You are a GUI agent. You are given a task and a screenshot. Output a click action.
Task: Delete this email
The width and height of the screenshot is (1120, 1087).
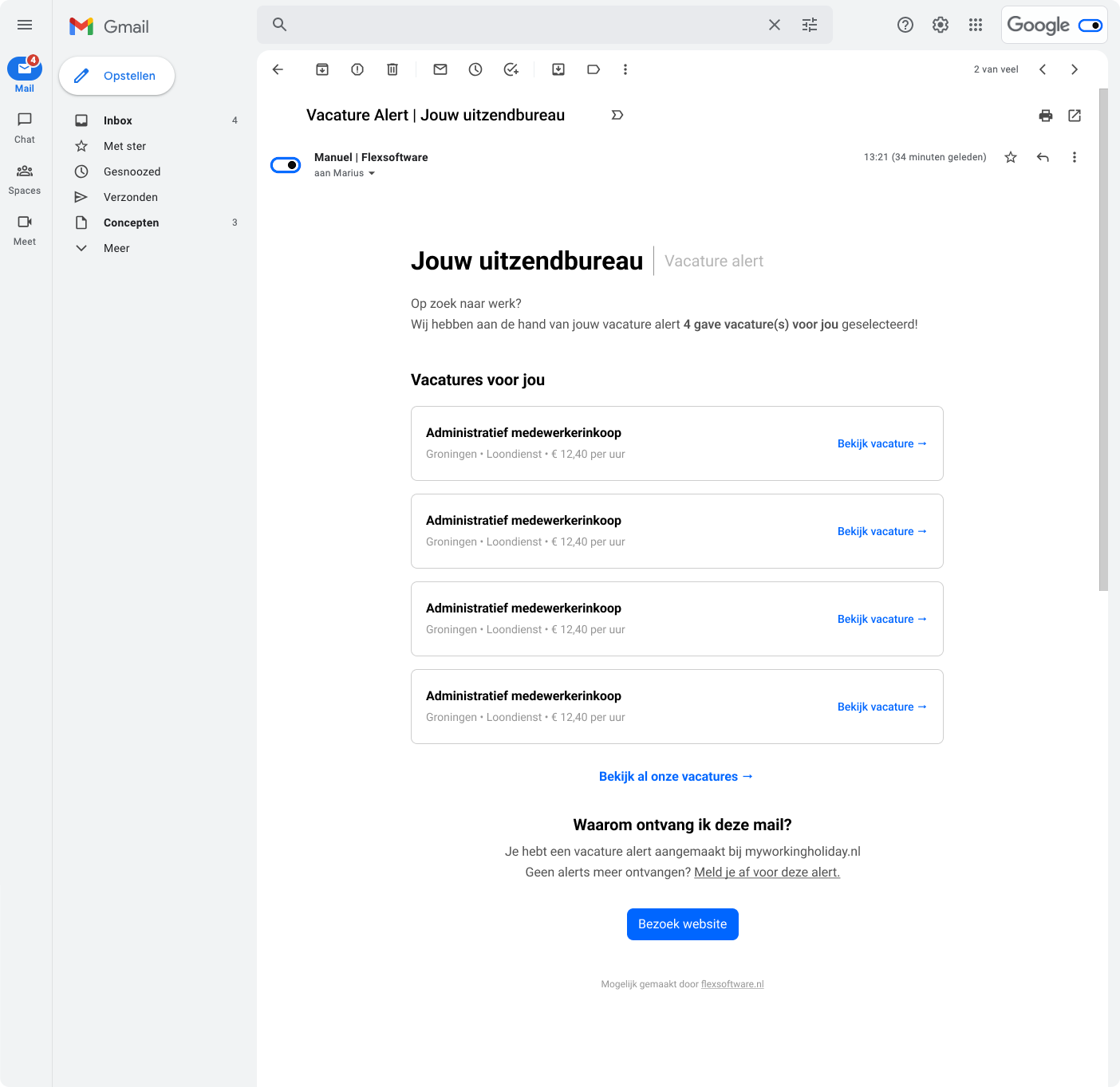[x=392, y=69]
